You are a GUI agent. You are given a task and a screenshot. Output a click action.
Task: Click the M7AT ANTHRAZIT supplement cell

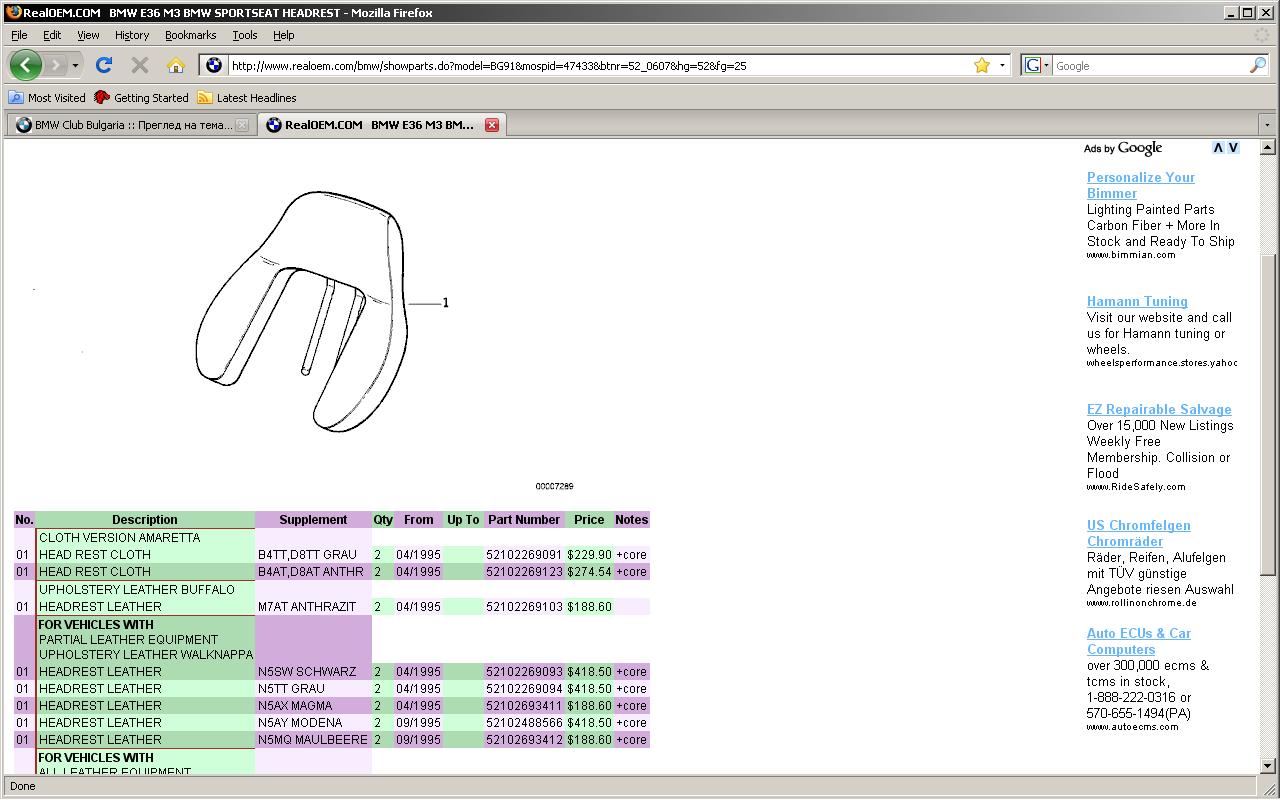click(313, 607)
